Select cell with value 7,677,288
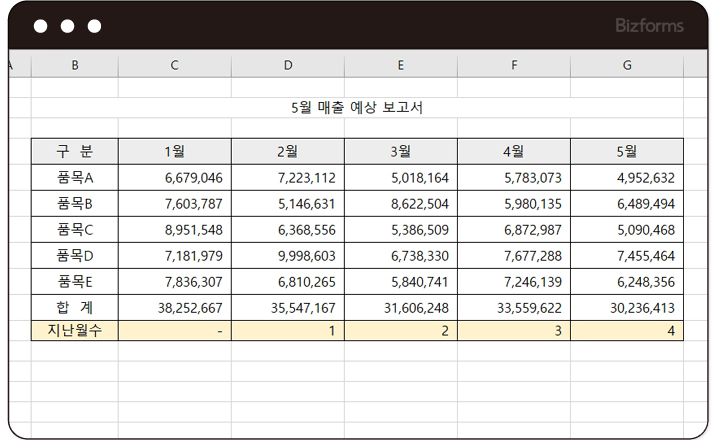This screenshot has height=440, width=715. tap(514, 255)
